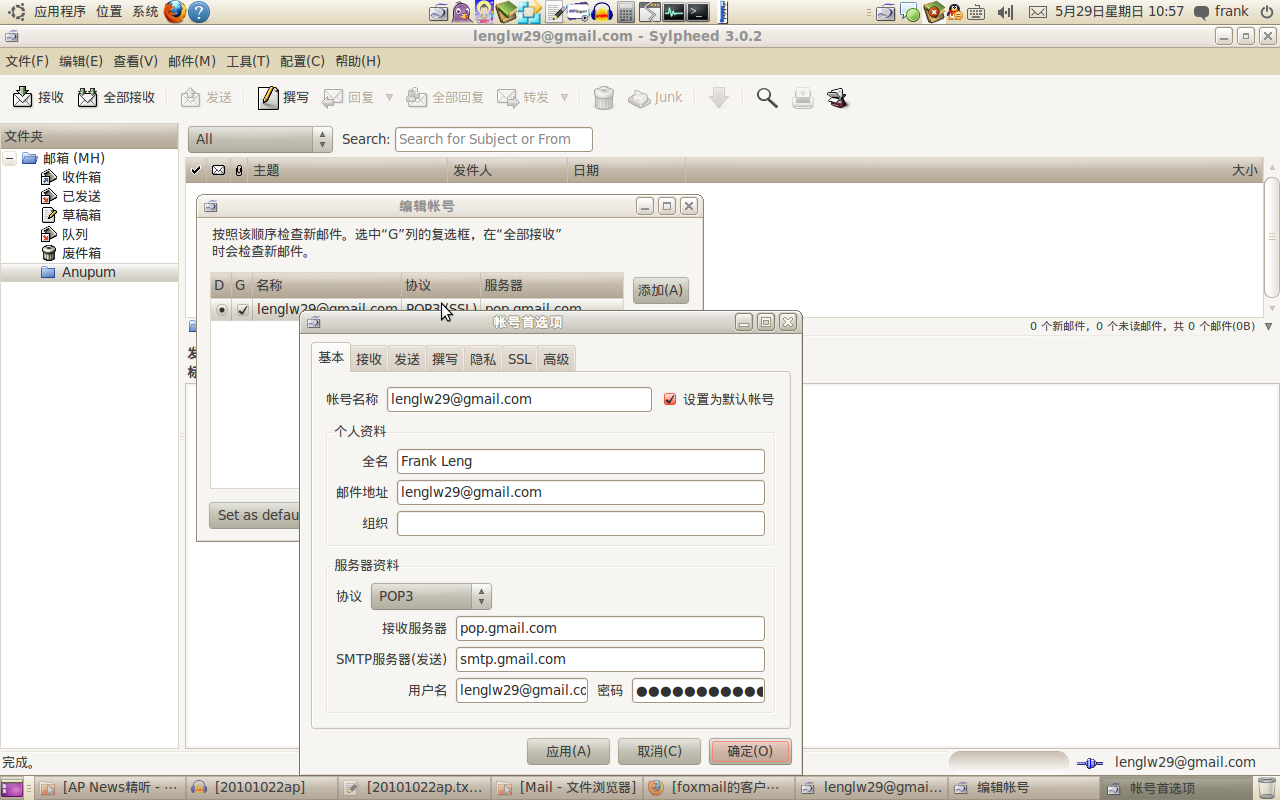Screen dimensions: 1280x800
Task: Open the Reply button dropdown arrow
Action: click(x=389, y=98)
